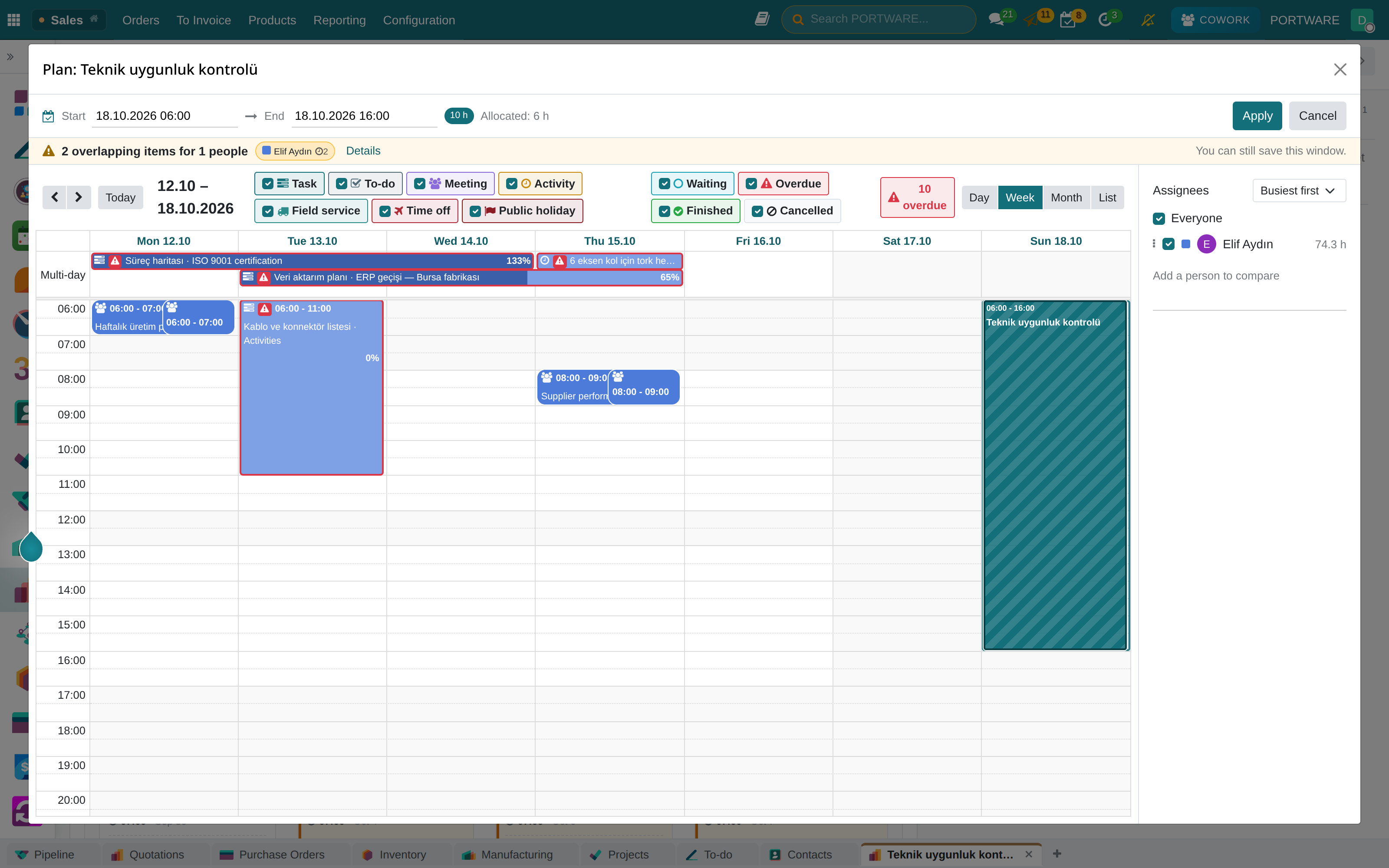Open the Reporting menu
The height and width of the screenshot is (868, 1389).
pos(339,20)
